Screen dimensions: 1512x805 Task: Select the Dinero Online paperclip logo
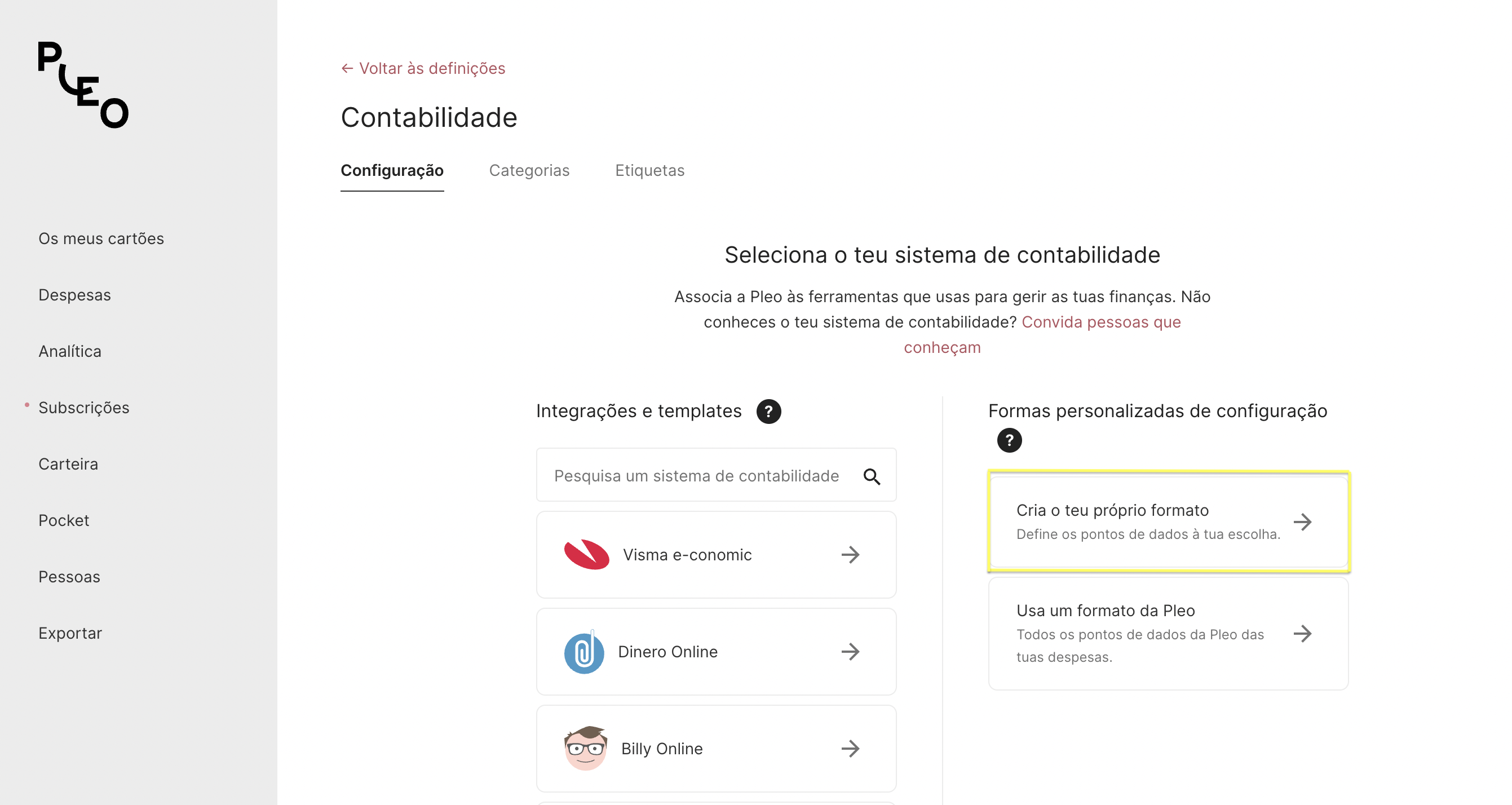coord(584,651)
